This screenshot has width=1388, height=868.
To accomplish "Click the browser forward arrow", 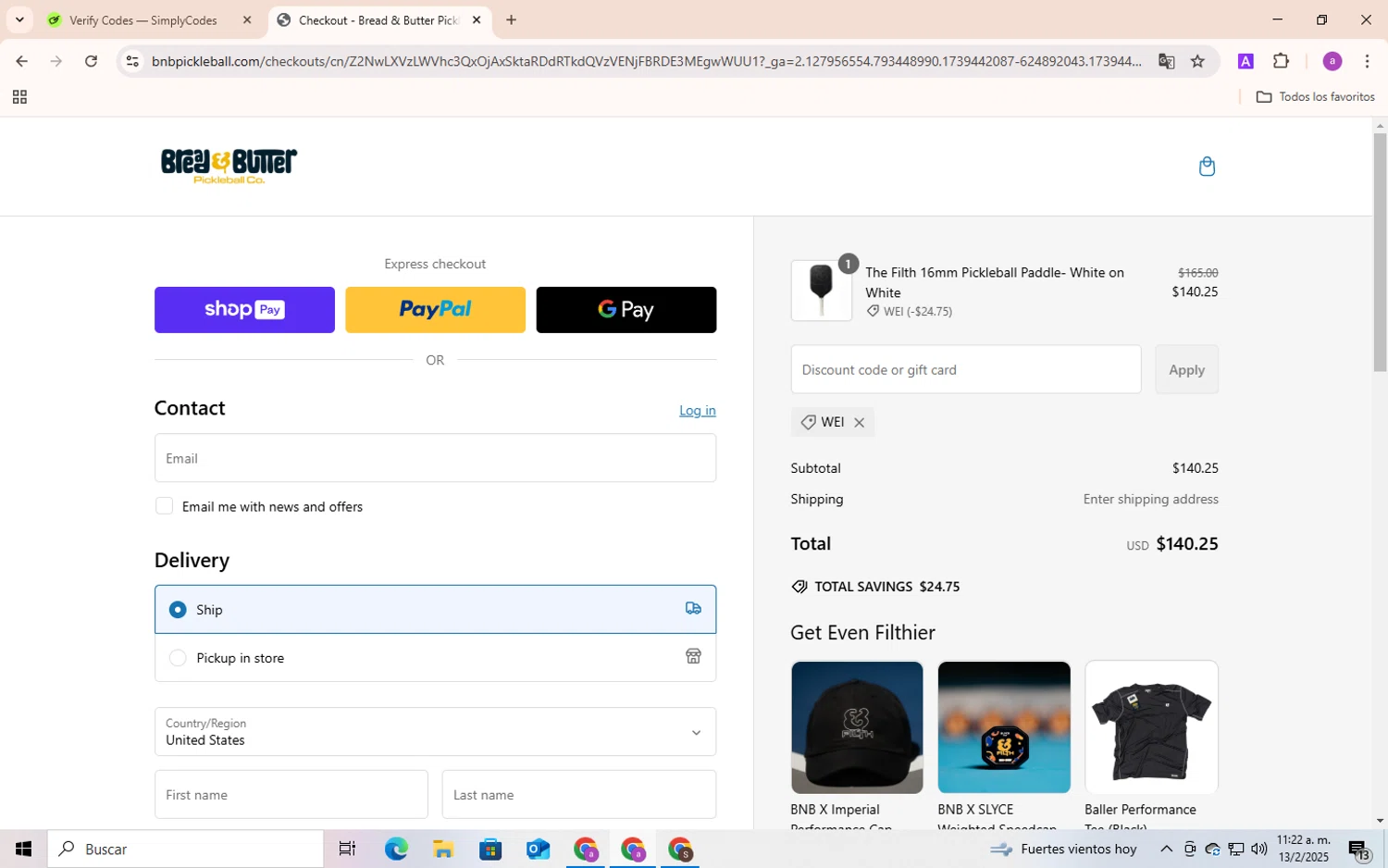I will [x=56, y=61].
